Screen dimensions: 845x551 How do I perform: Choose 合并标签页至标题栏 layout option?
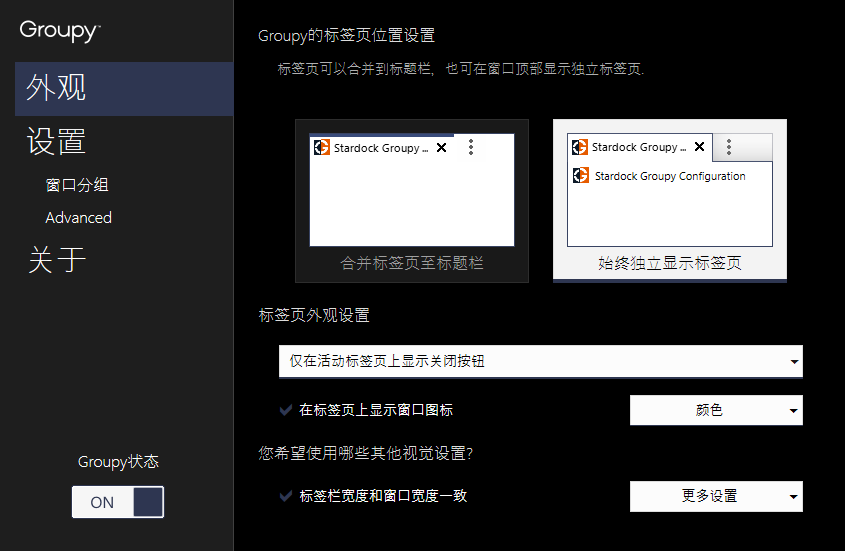(x=412, y=201)
